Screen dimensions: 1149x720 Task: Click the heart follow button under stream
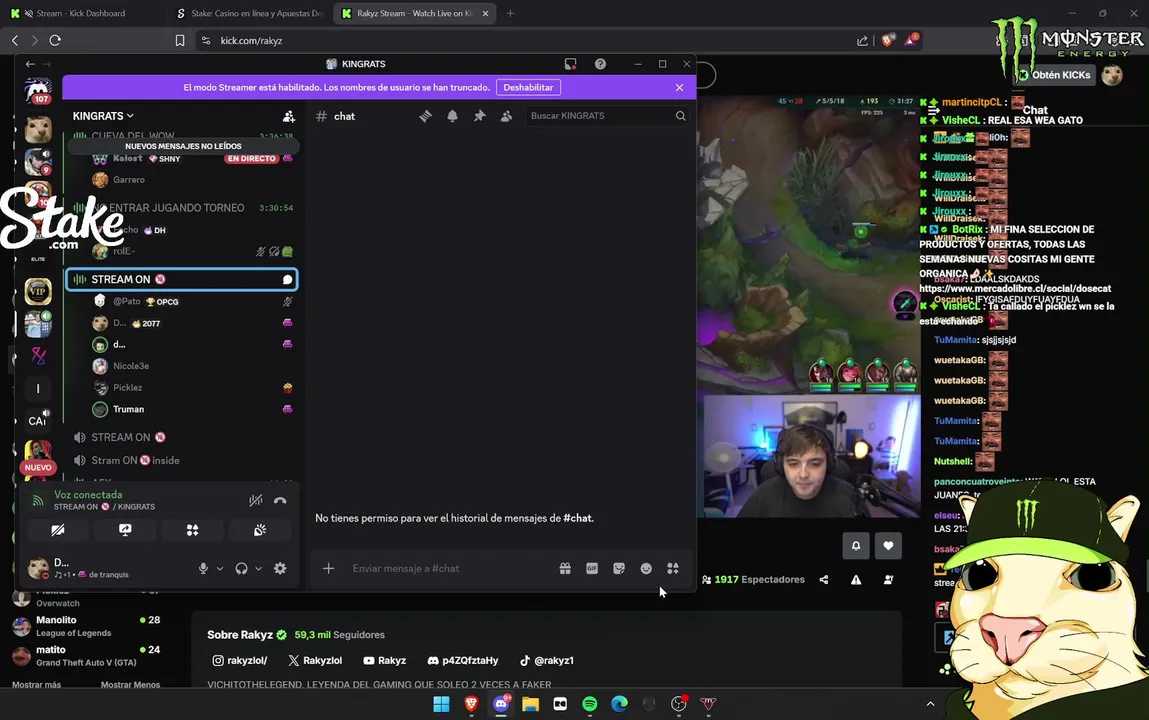(888, 546)
